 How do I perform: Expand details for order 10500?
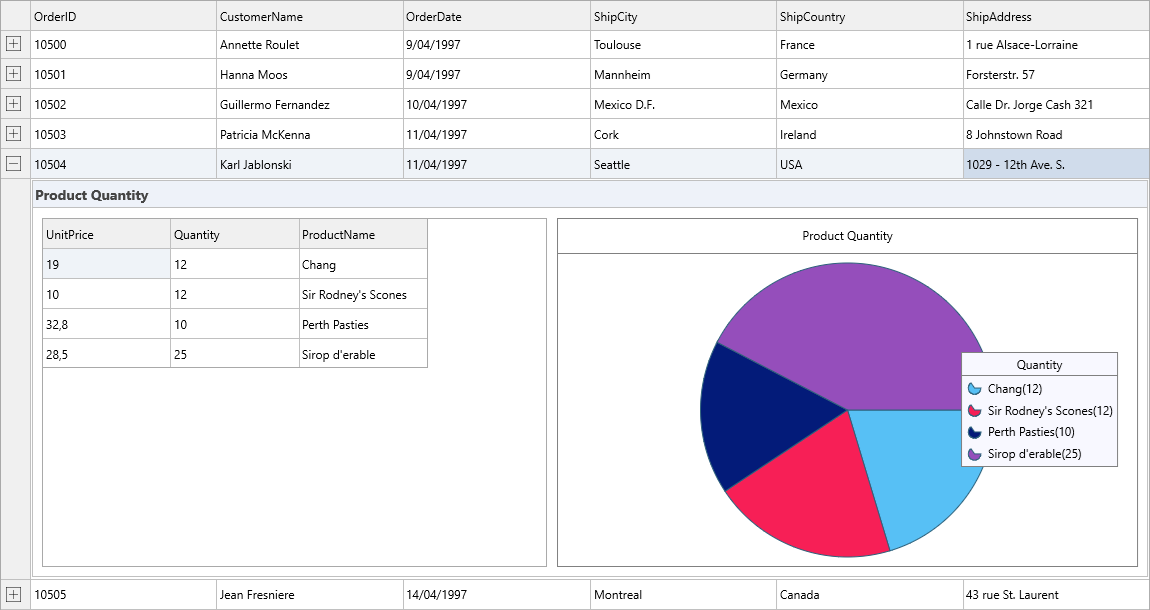point(15,44)
